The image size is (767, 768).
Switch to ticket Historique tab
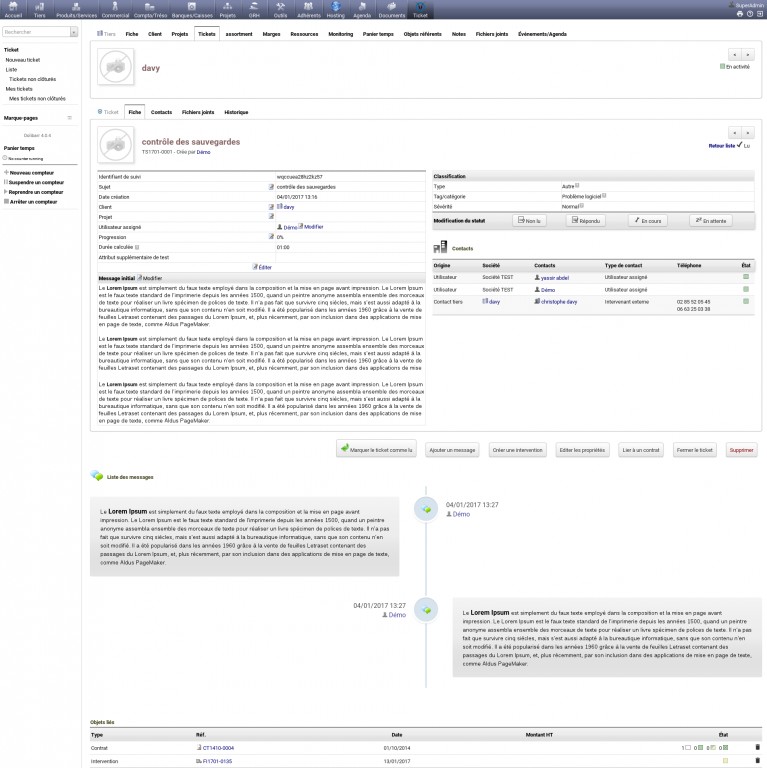[236, 112]
